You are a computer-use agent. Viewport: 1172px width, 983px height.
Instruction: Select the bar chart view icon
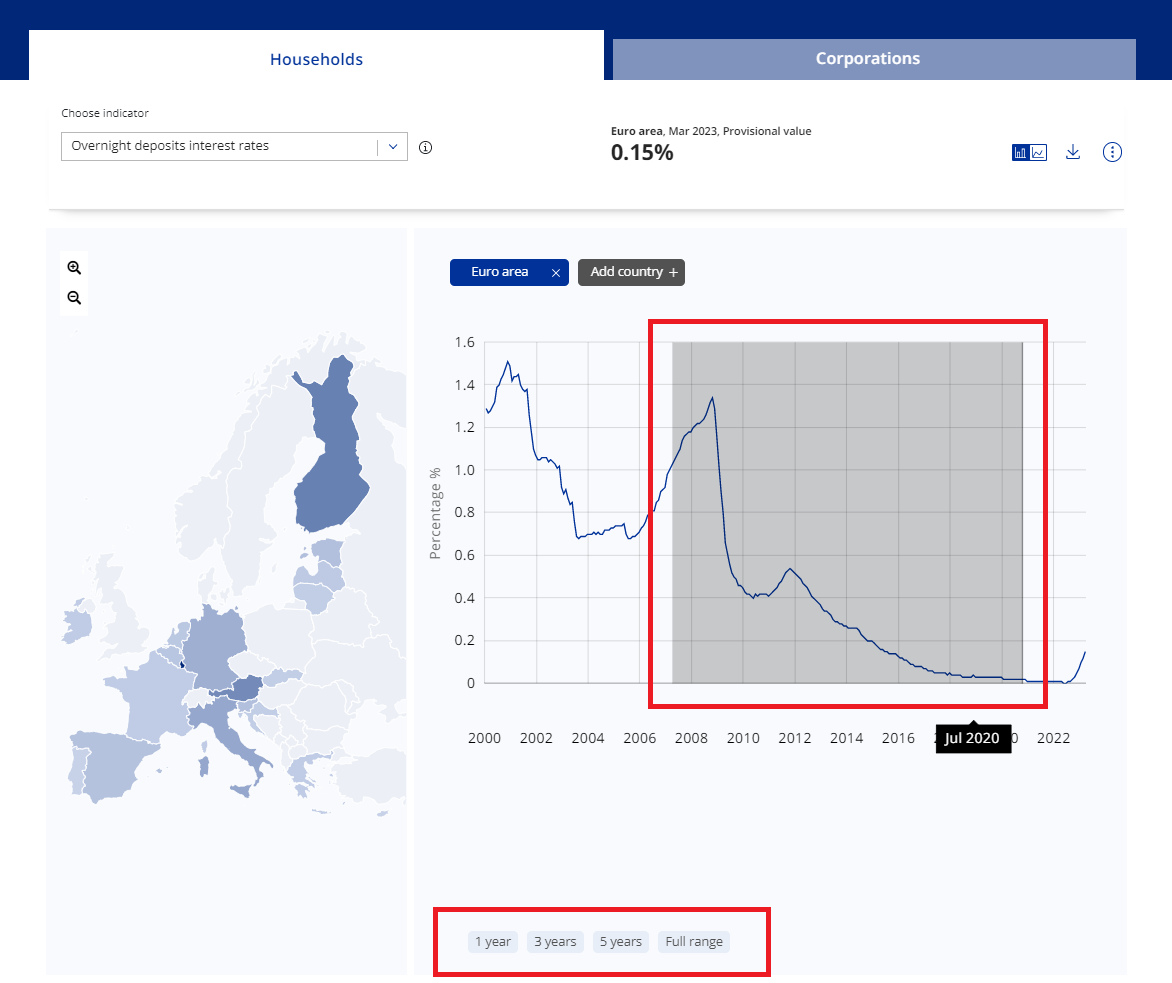pyautogui.click(x=1021, y=152)
